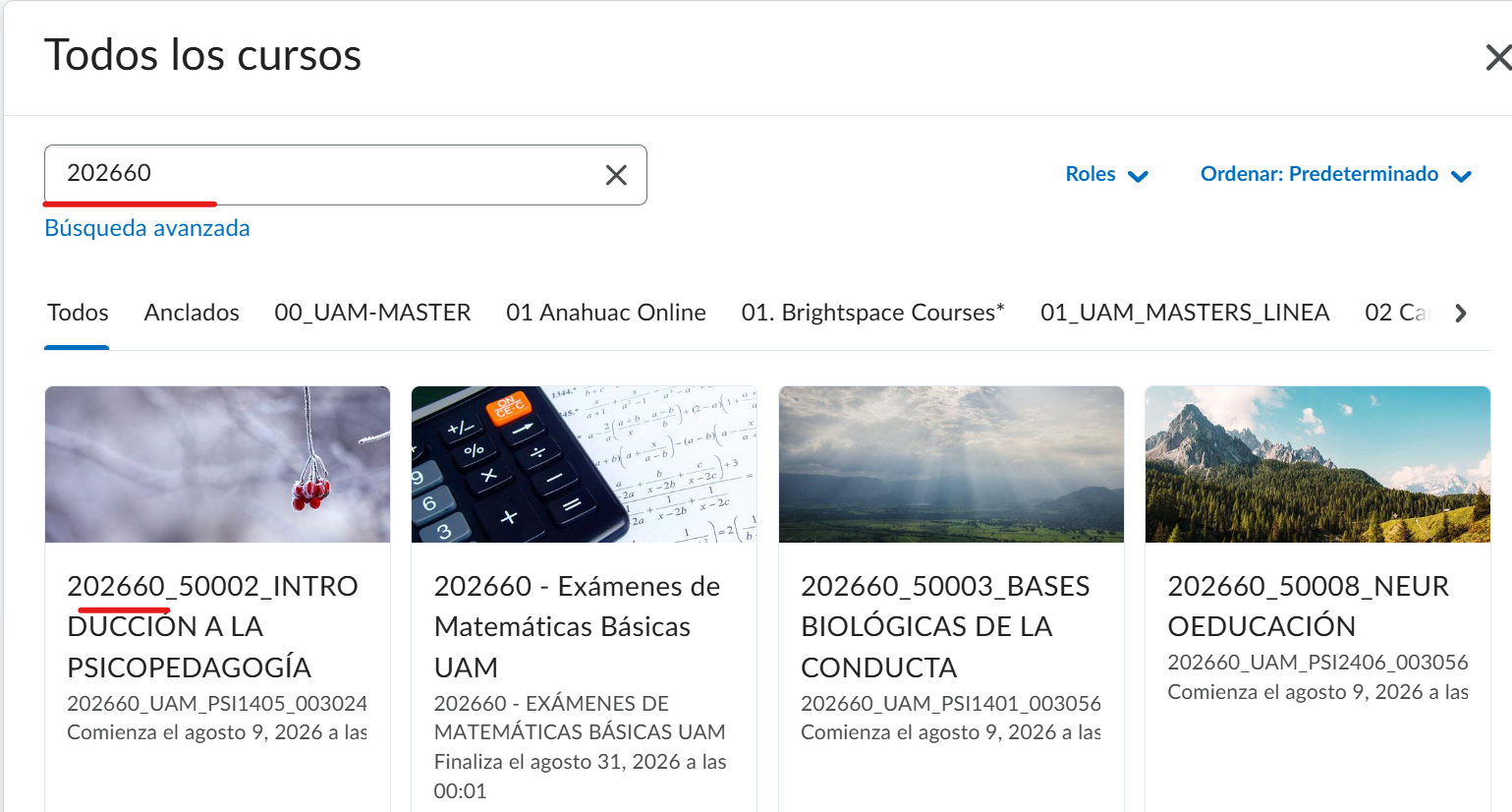
Task: Clear the 202660 search field
Action: pyautogui.click(x=616, y=175)
